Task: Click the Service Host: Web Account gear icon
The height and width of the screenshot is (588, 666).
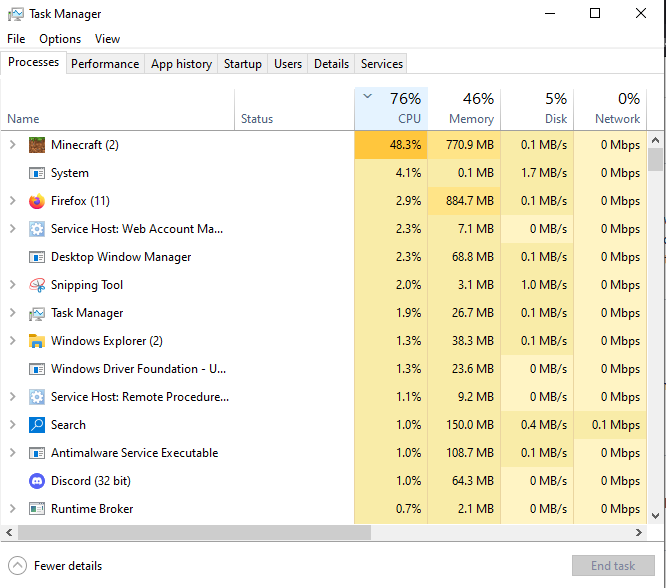Action: [x=37, y=229]
